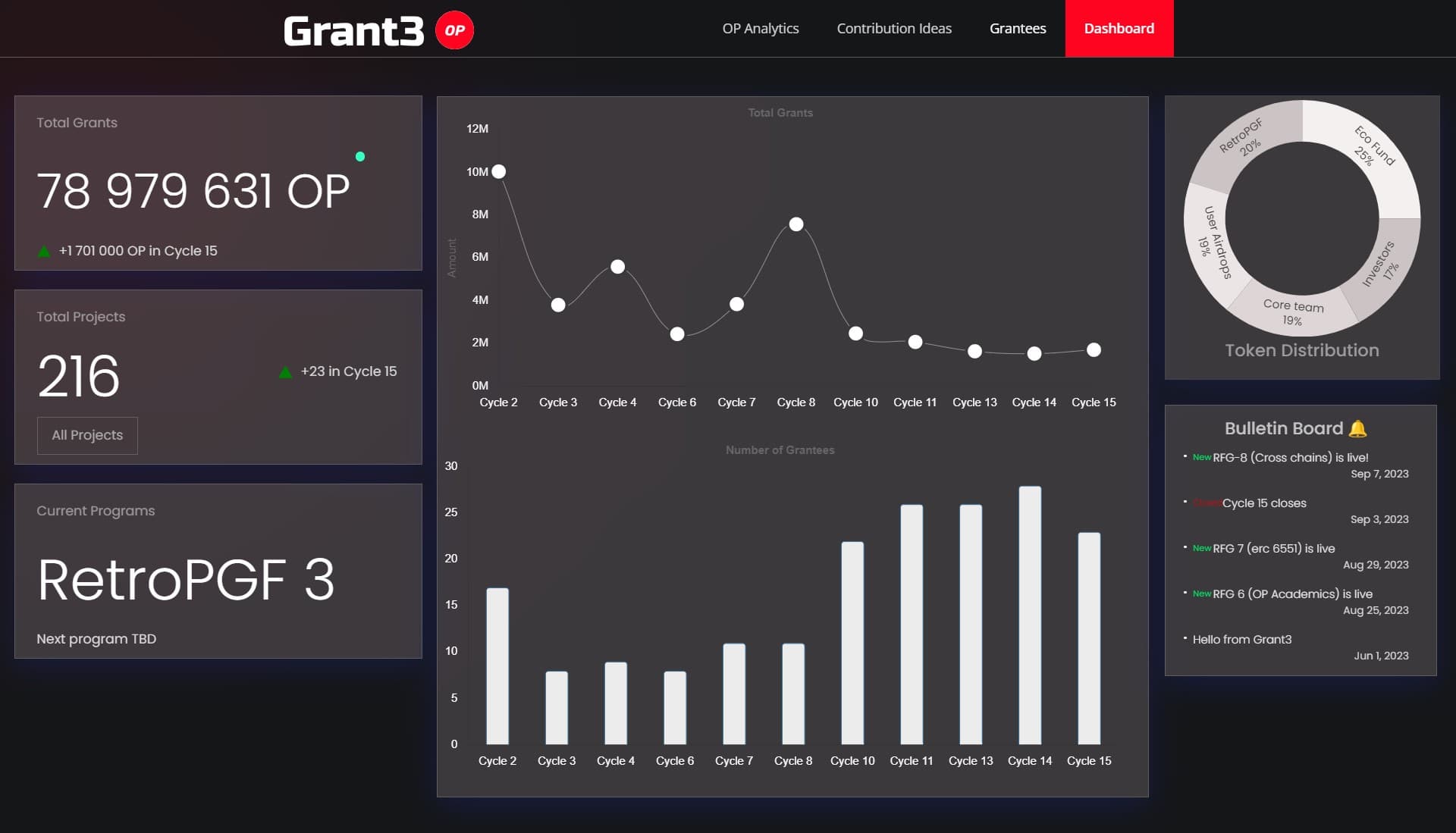Open RFG 6 (OP Academics) is live bulletin
Viewport: 1456px width, 833px height.
tap(1292, 593)
